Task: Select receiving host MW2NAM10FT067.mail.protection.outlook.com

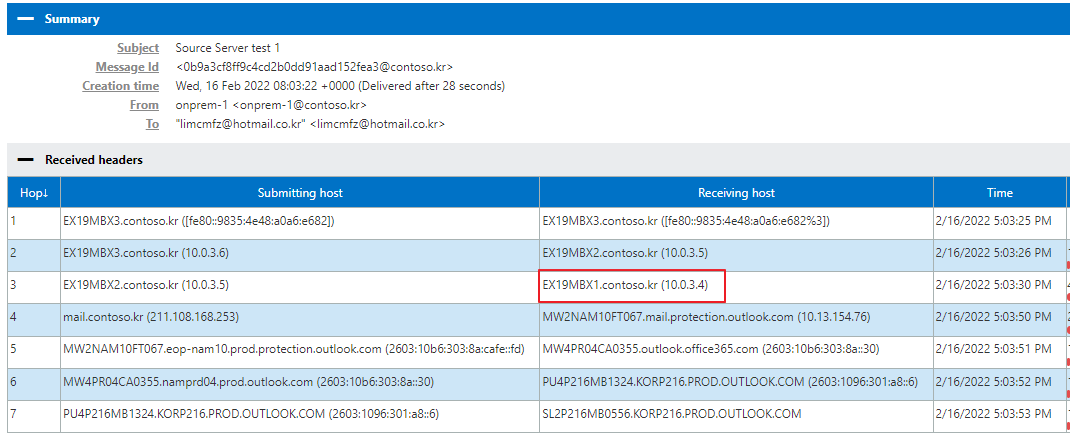Action: [x=706, y=317]
